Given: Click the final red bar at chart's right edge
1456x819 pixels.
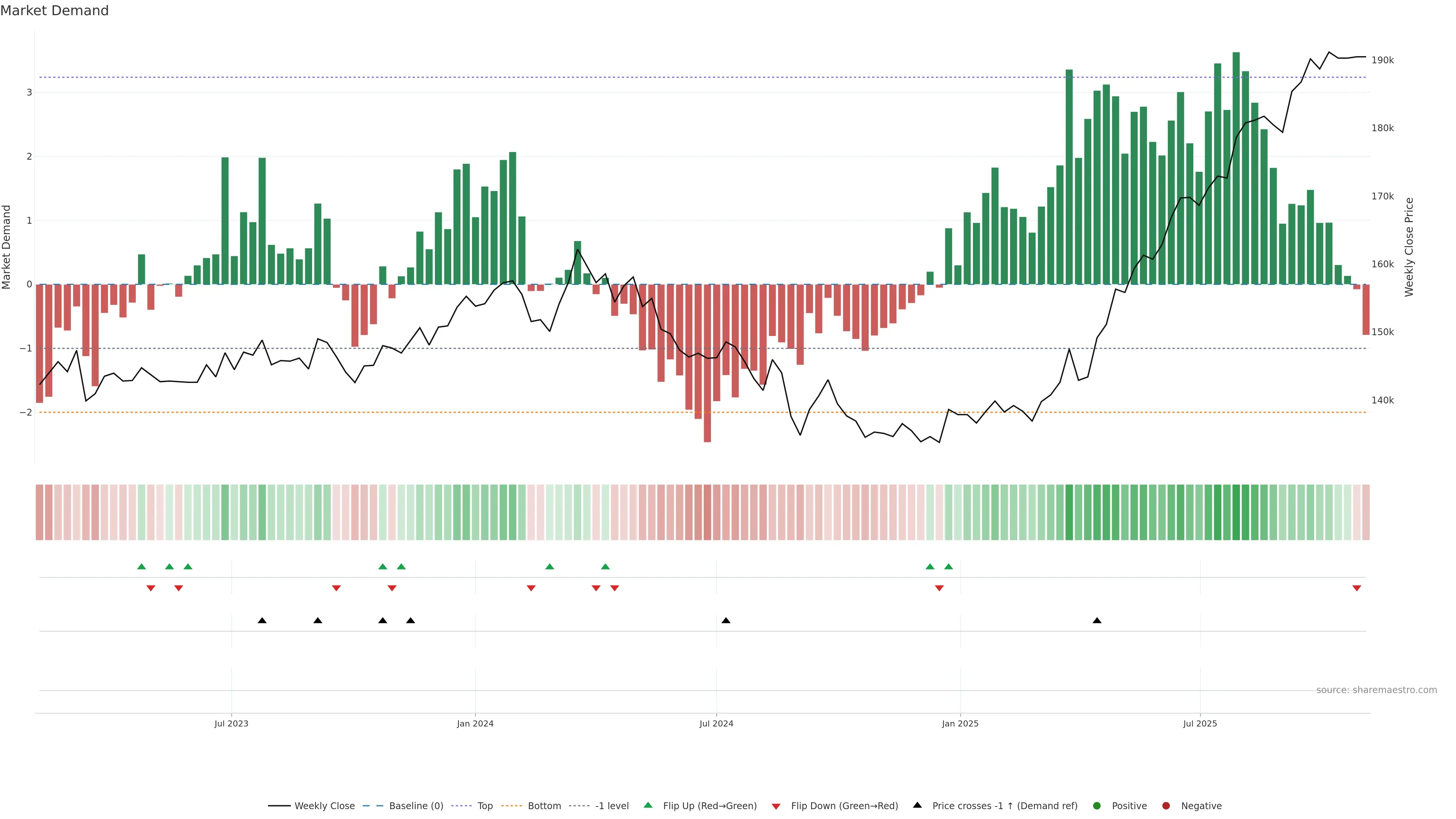Looking at the screenshot, I should pyautogui.click(x=1365, y=310).
